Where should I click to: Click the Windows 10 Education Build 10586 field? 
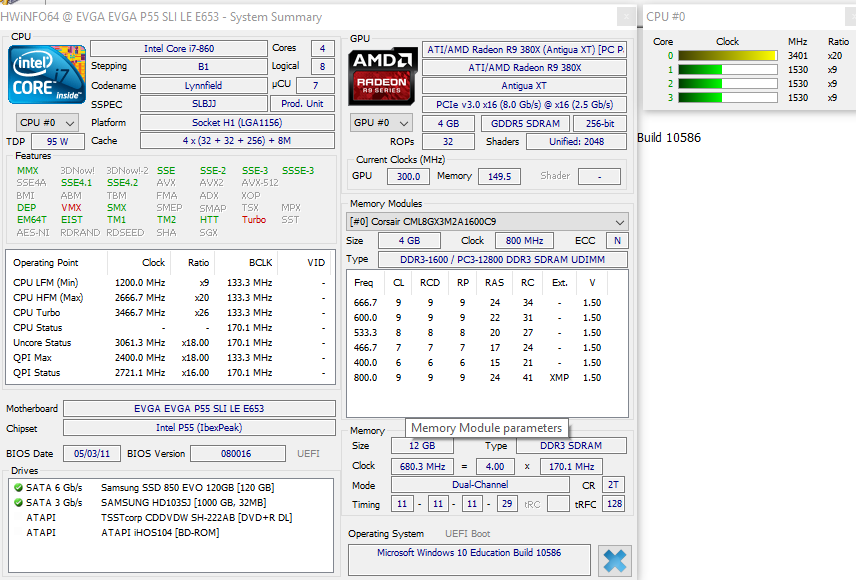[469, 559]
